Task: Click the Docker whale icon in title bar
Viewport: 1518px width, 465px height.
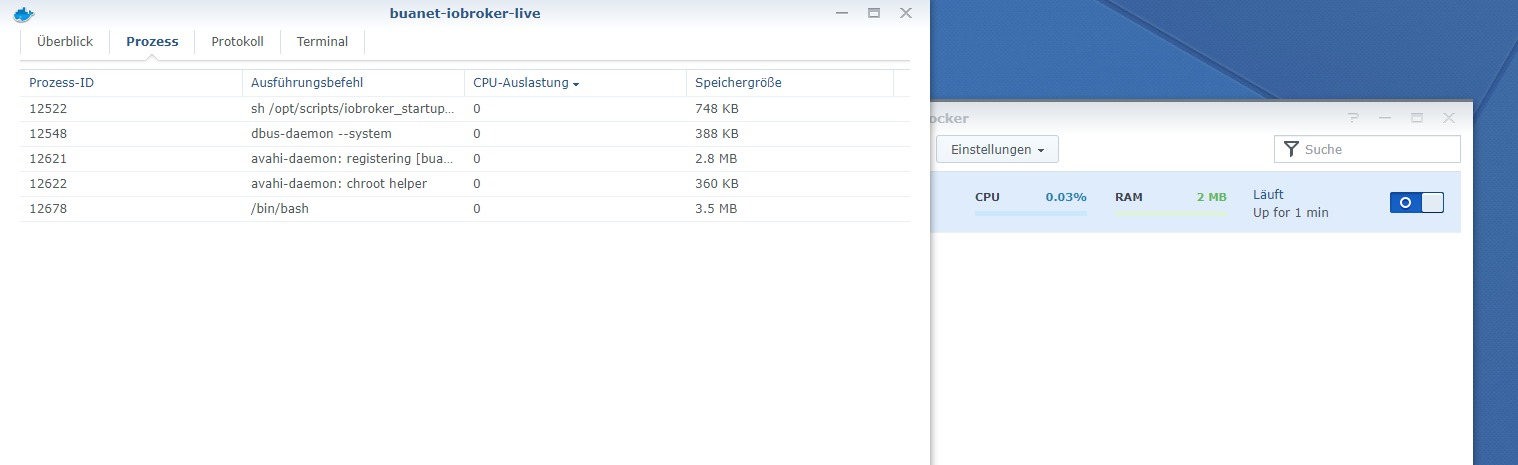Action: [23, 13]
